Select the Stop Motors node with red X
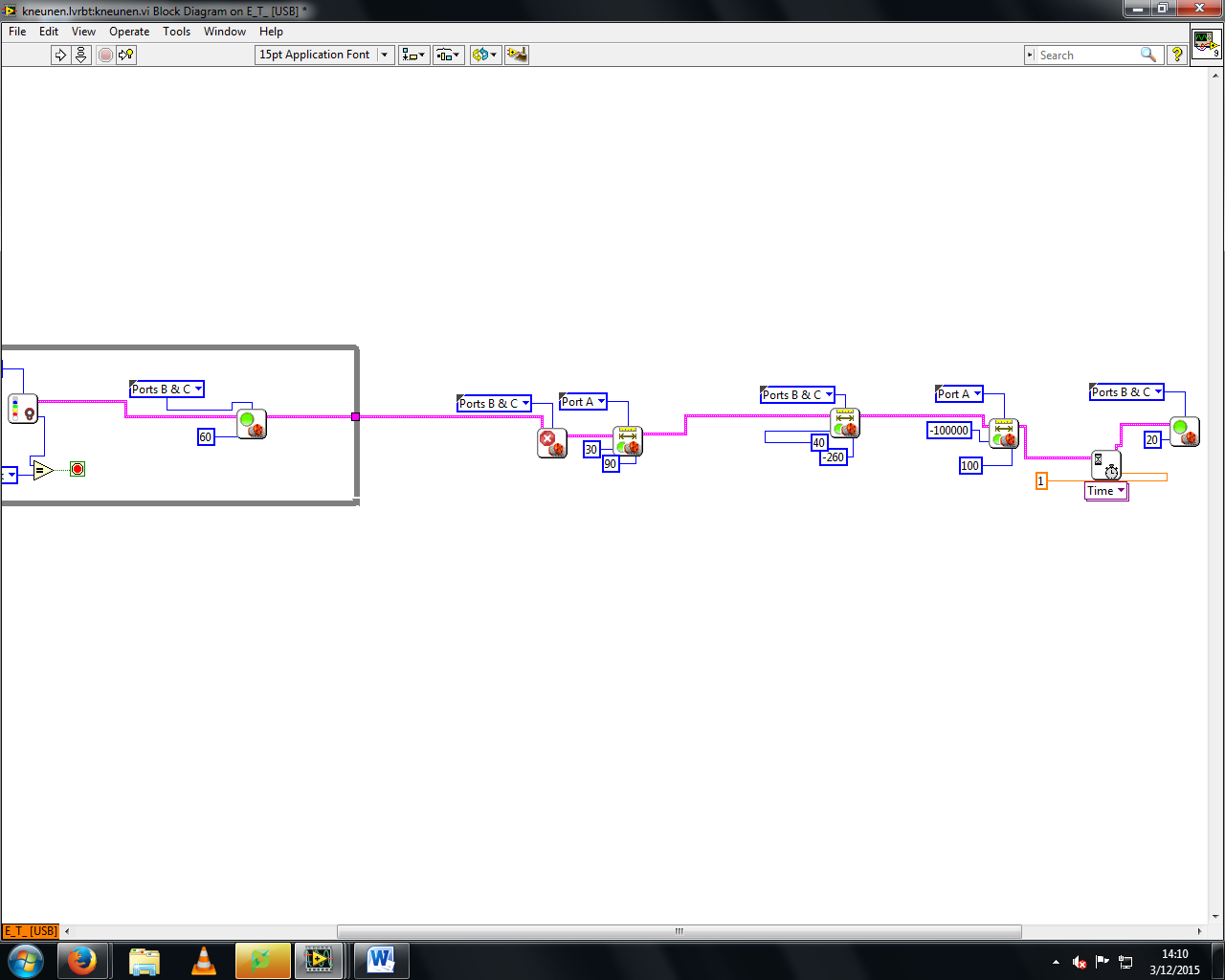This screenshot has height=980, width=1225. (x=552, y=442)
